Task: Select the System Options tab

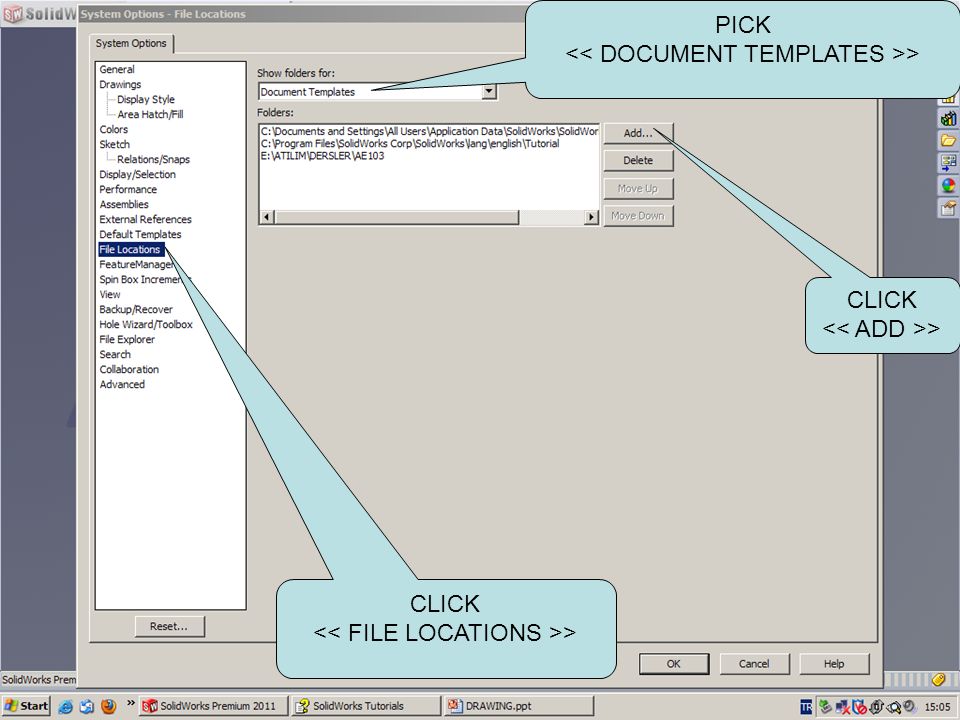Action: coord(131,43)
